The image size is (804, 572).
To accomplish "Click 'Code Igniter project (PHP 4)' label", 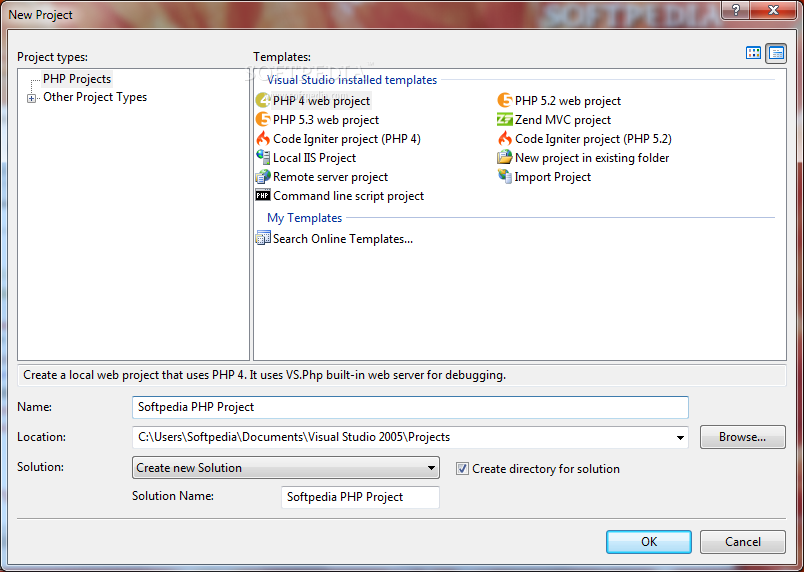I will pos(347,139).
